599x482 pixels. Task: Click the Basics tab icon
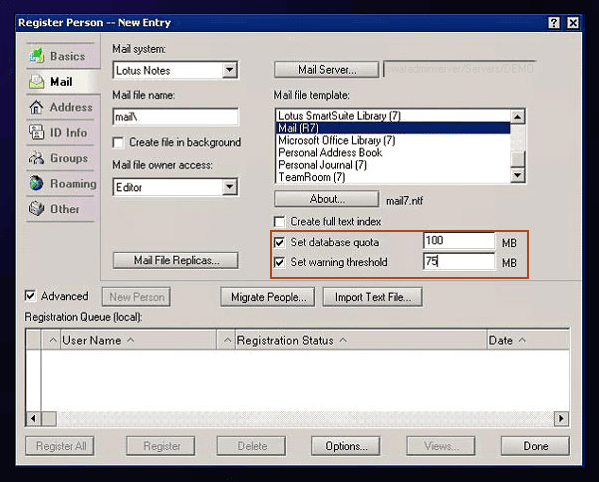37,56
